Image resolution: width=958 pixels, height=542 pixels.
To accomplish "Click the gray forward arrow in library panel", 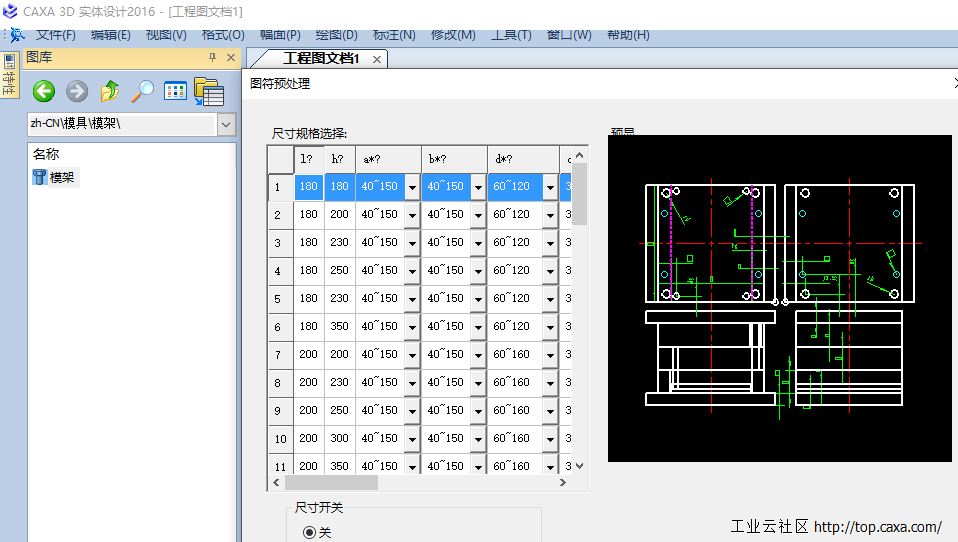I will (77, 92).
